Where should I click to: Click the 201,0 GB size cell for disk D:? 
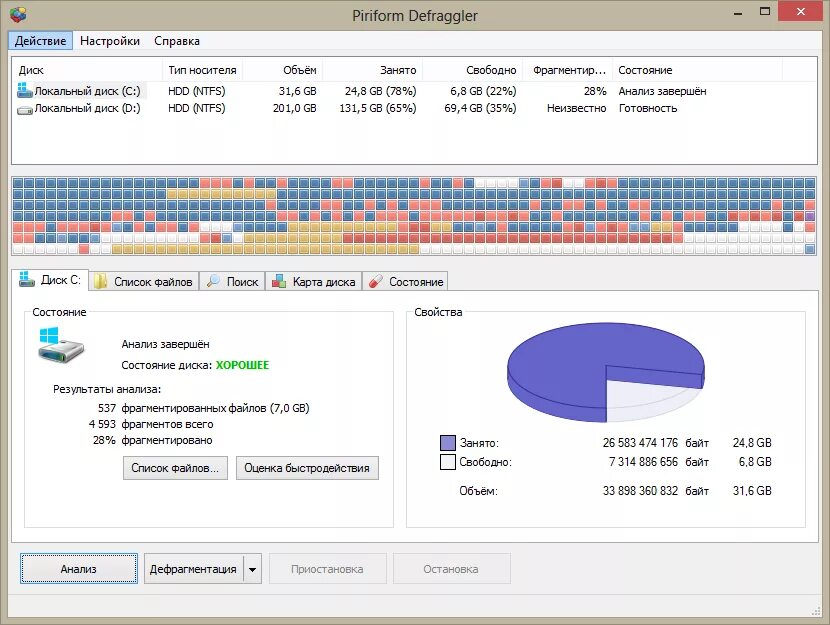(294, 108)
